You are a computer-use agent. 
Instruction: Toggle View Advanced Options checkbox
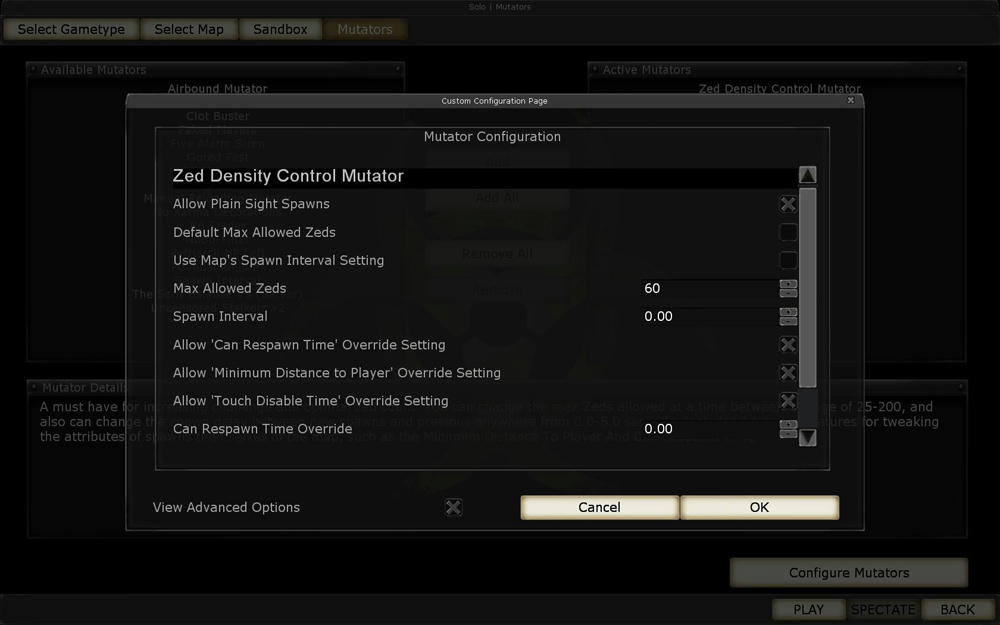click(453, 507)
